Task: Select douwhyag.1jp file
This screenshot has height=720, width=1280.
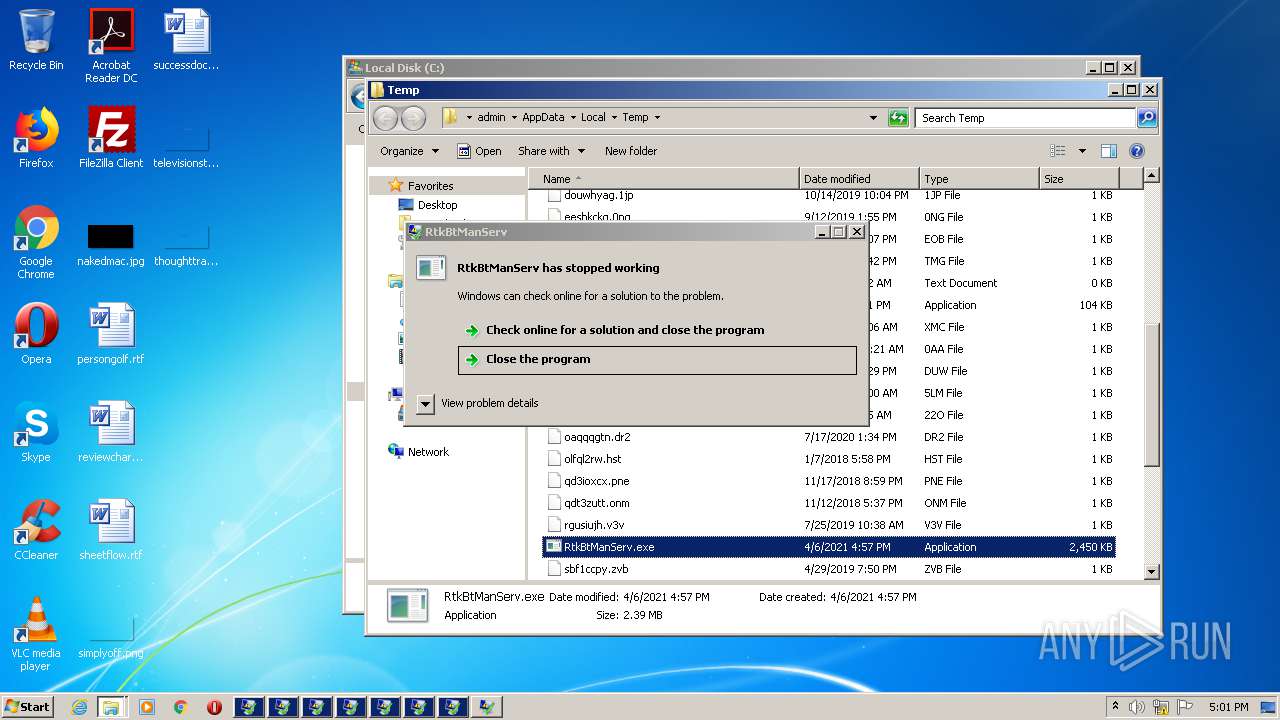Action: 598,195
